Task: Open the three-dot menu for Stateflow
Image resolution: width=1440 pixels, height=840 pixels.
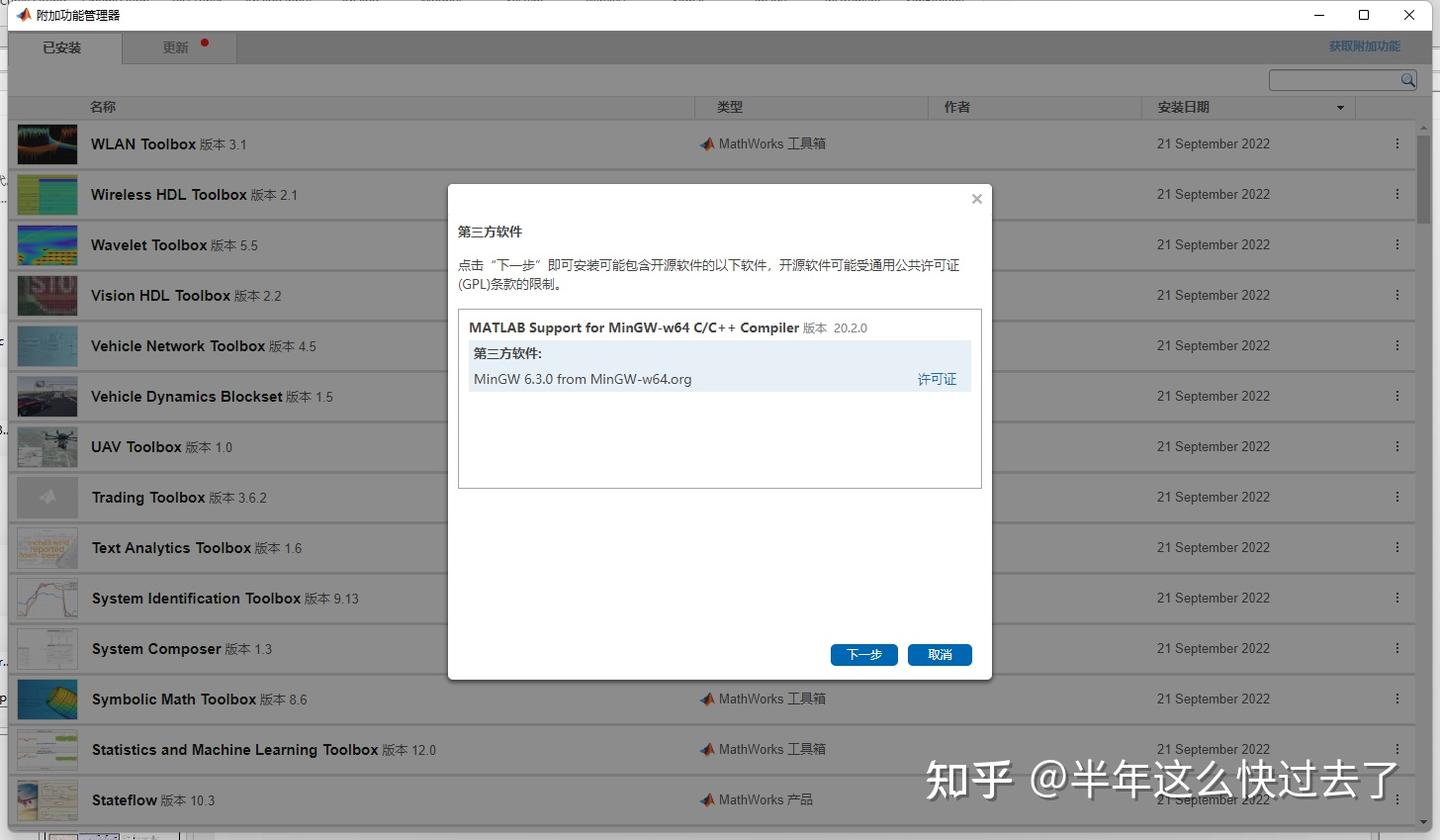Action: pyautogui.click(x=1397, y=800)
